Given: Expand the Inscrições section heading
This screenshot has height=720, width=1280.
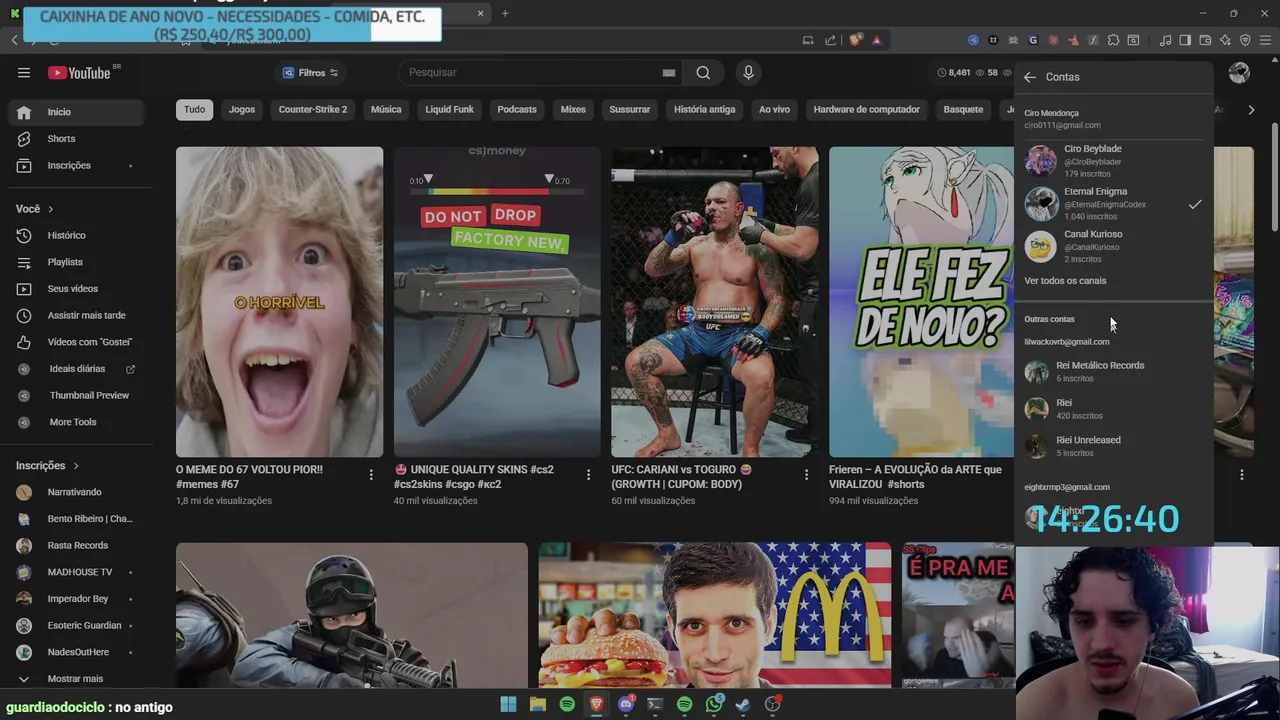Looking at the screenshot, I should [47, 466].
